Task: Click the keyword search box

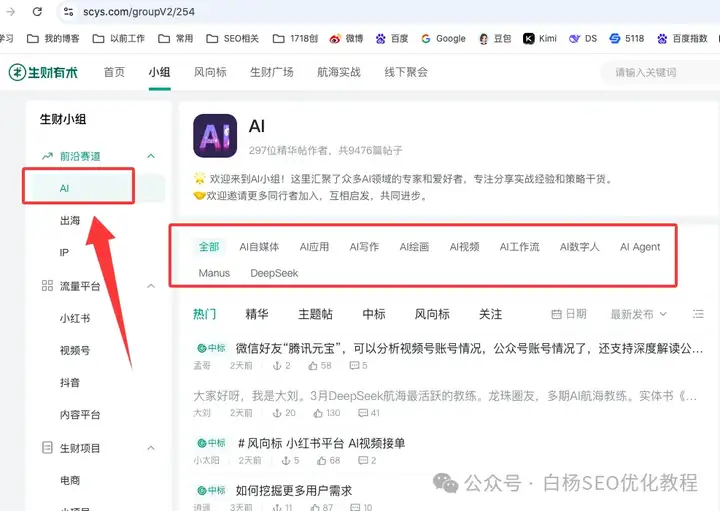Action: 660,72
